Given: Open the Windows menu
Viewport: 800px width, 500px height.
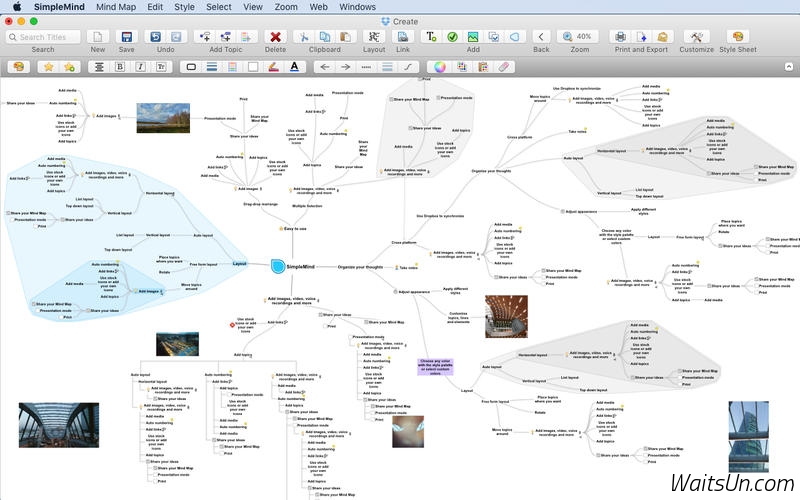Looking at the screenshot, I should point(357,7).
